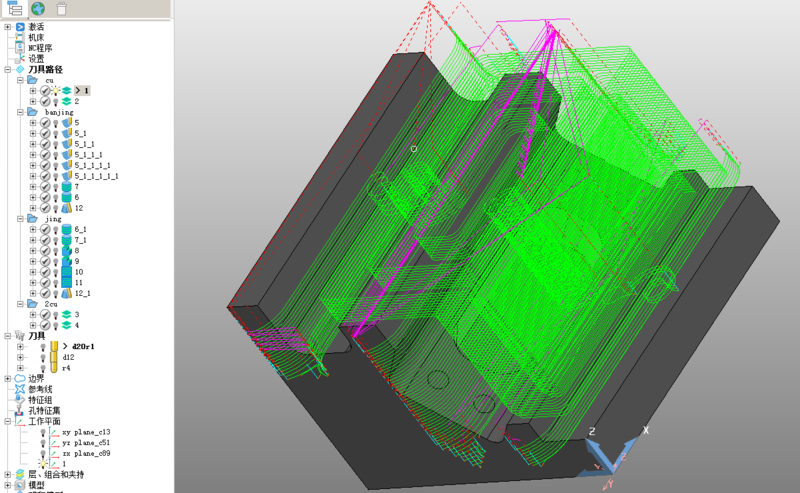
Task: Collapse the 2cu folder
Action: coord(20,304)
